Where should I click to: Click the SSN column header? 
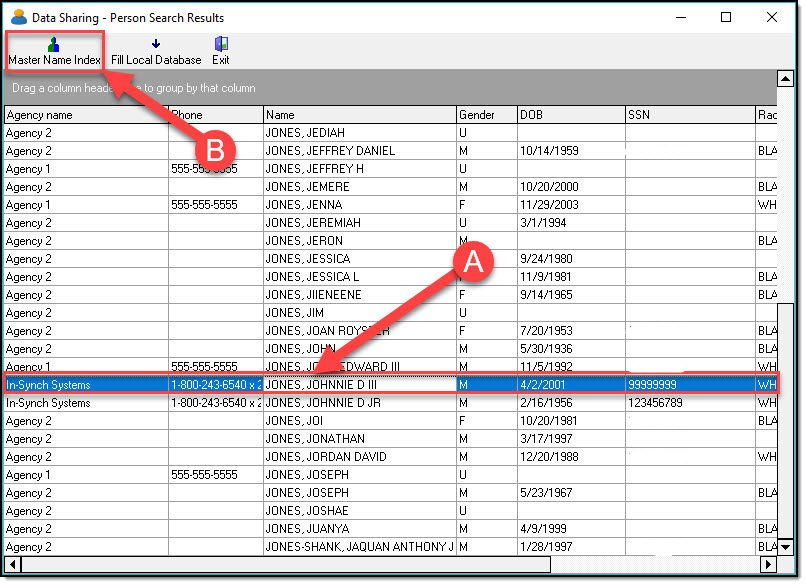pyautogui.click(x=689, y=115)
